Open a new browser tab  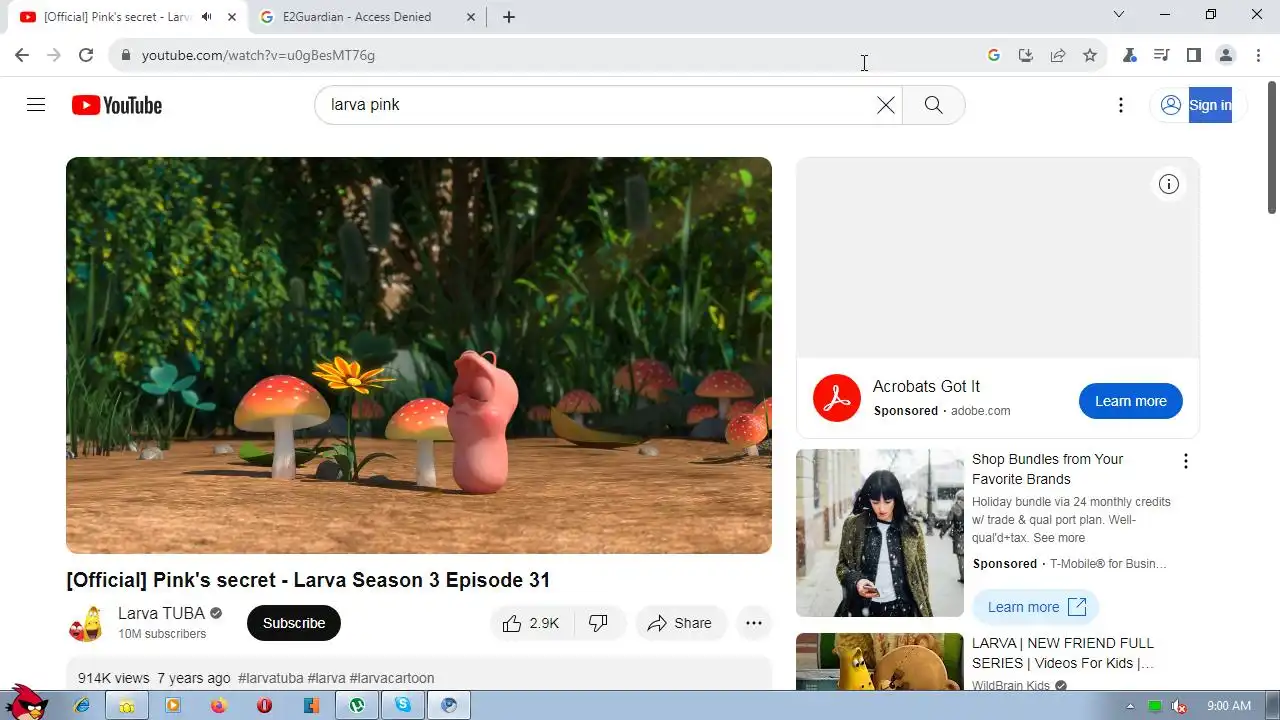tap(509, 17)
